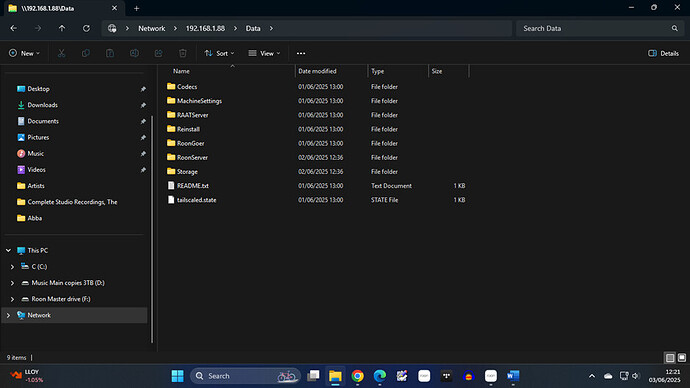Click the search magnifier icon in Search Data
Viewport: 690px width, 388px height.
675,28
